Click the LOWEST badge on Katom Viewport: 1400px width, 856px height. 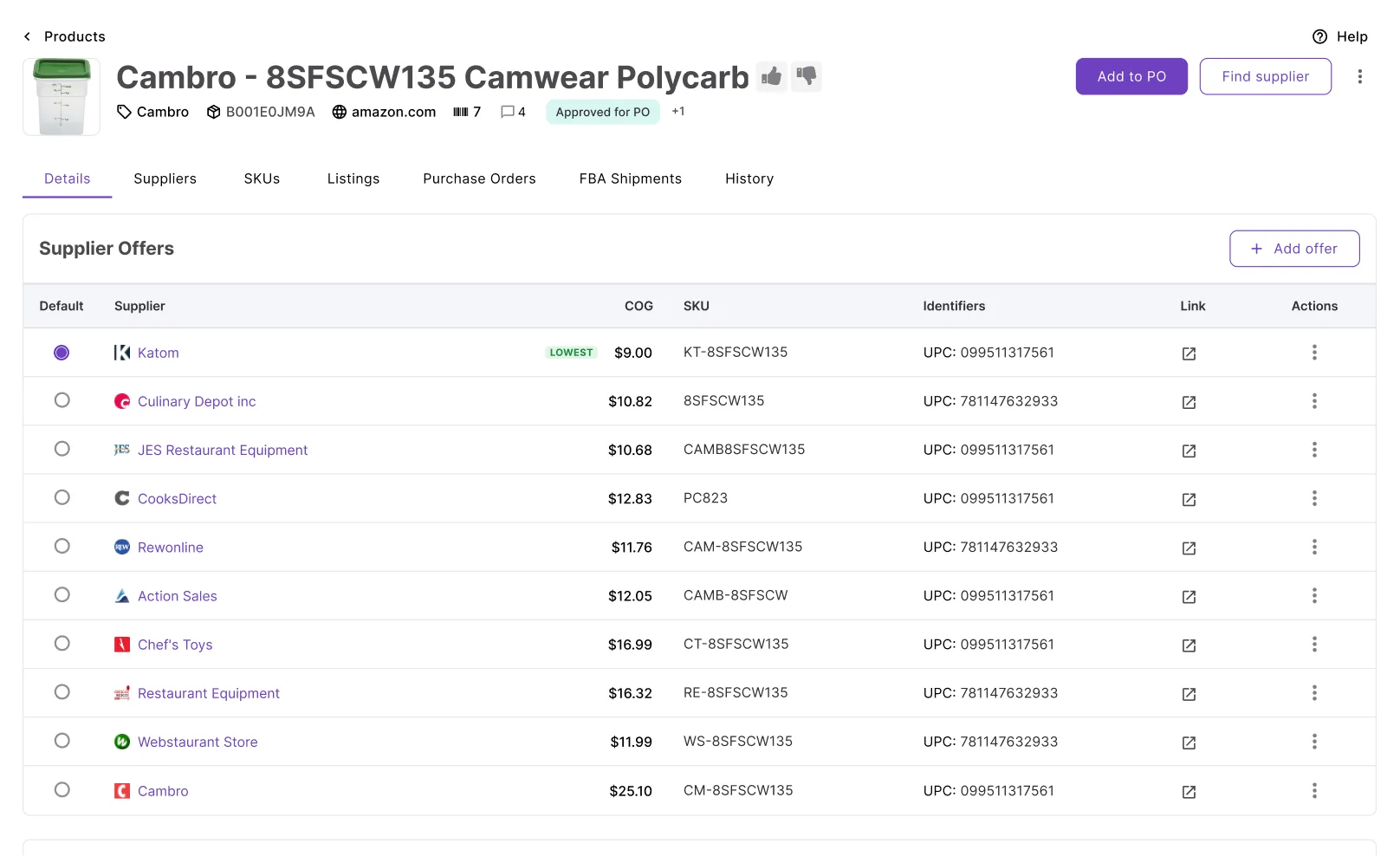[571, 353]
